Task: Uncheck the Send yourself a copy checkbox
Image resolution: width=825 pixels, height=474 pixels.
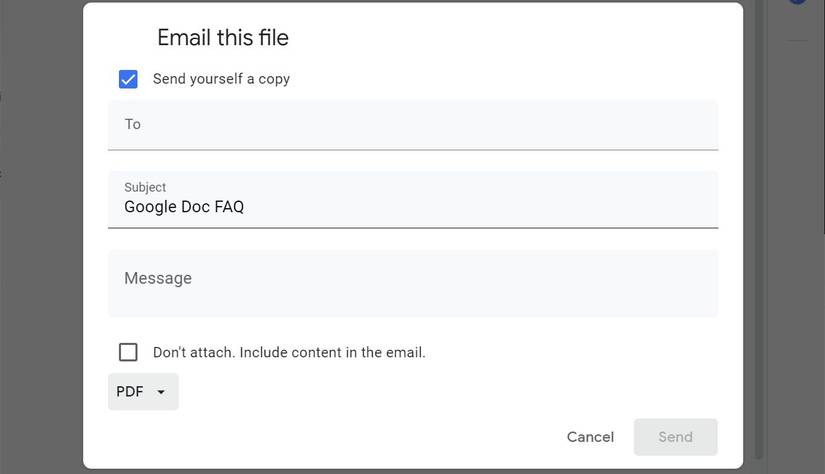Action: pyautogui.click(x=128, y=79)
